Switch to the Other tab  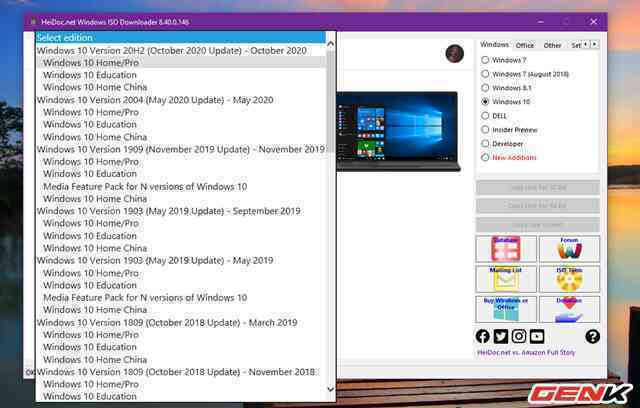(x=552, y=45)
